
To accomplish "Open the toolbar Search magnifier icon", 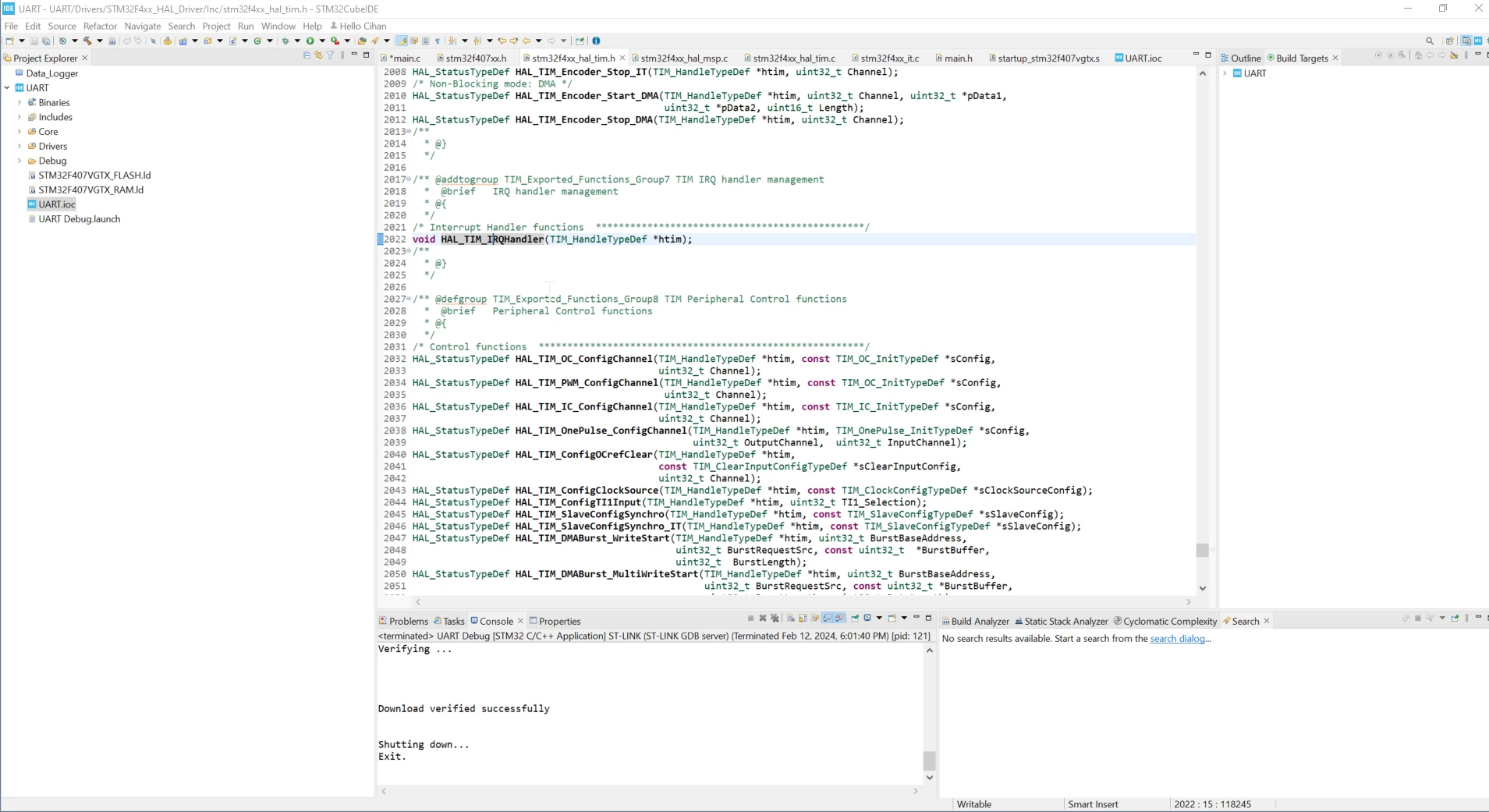I will click(1430, 41).
